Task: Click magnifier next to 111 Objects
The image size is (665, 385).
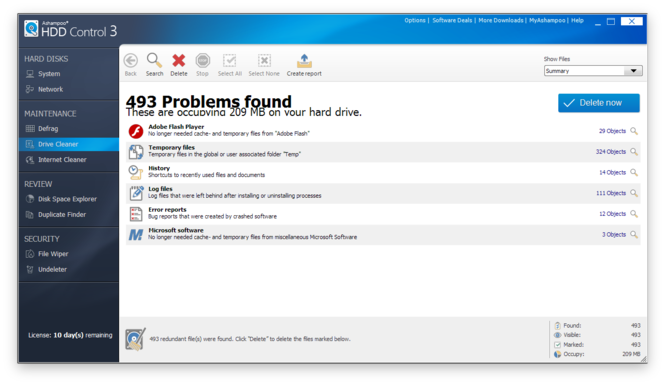Action: click(x=634, y=193)
